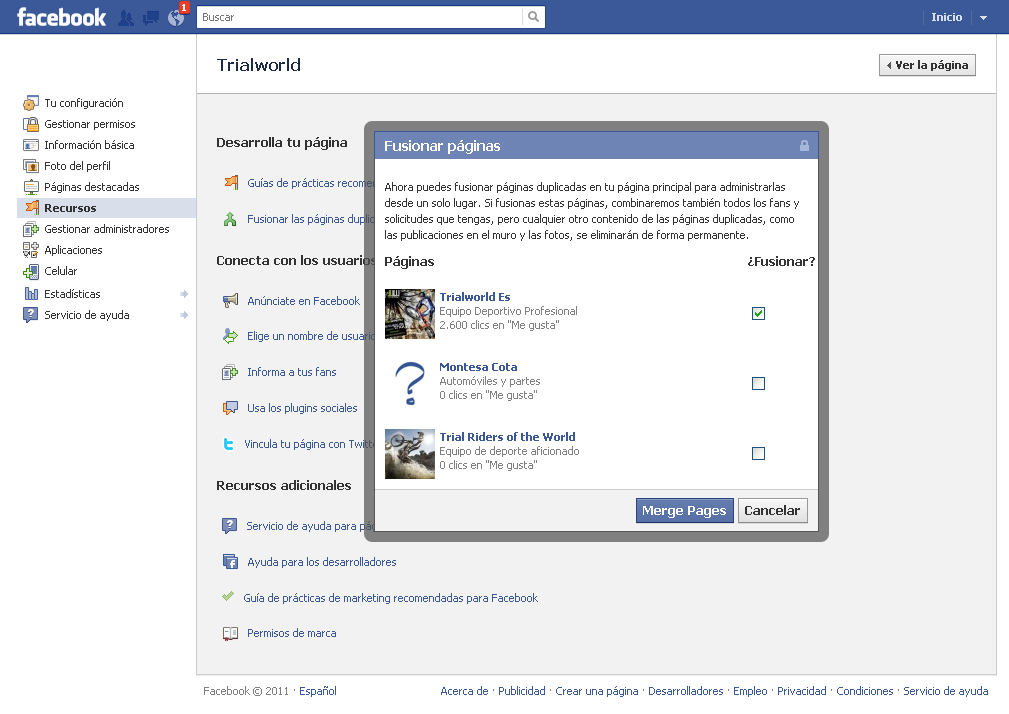
Task: Click the Twitter bird icon
Action: (228, 444)
